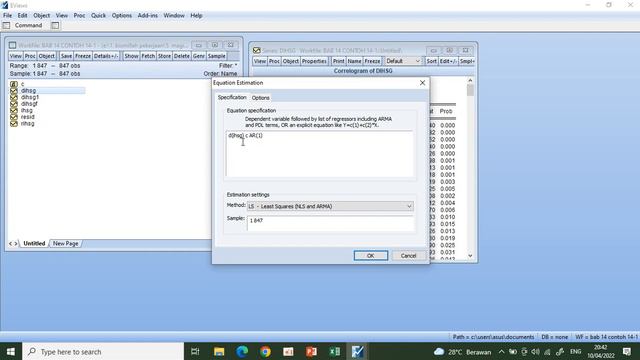Open the View menu in menu bar
This screenshot has width=640, height=360.
(62, 16)
